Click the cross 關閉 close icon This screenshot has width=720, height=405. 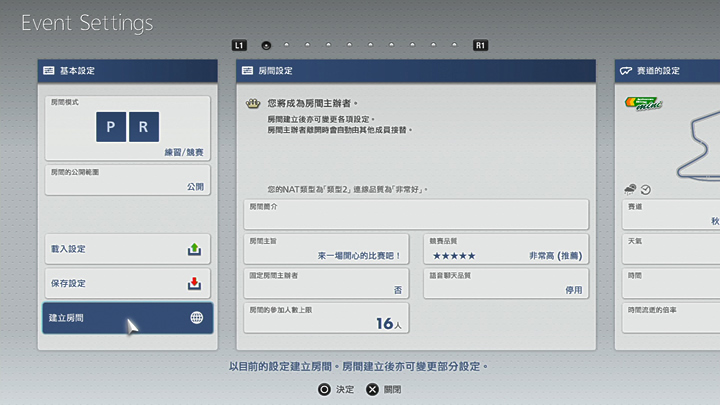(x=373, y=389)
